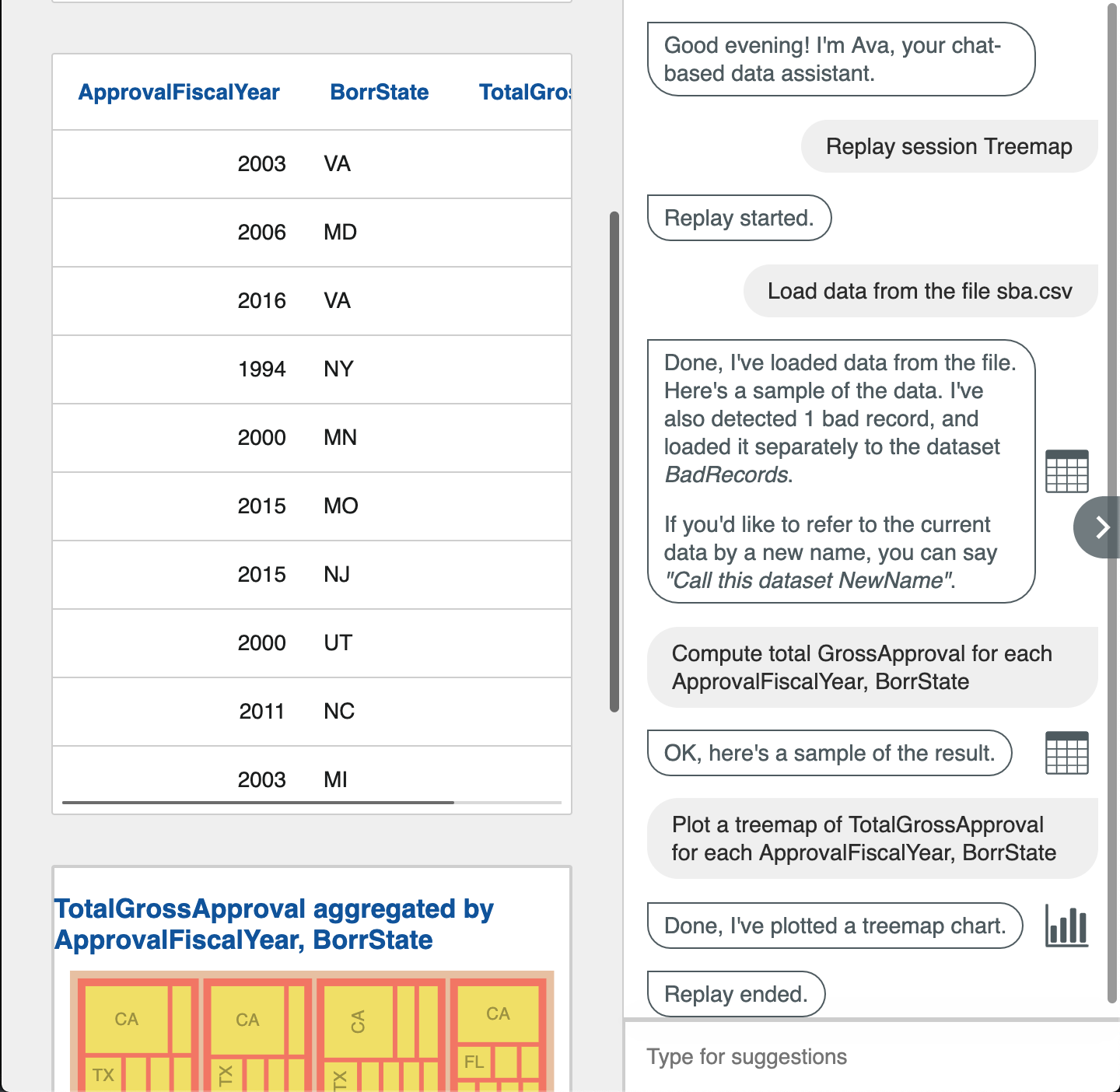Select the 2003 VA table row
The width and height of the screenshot is (1120, 1092).
point(311,164)
